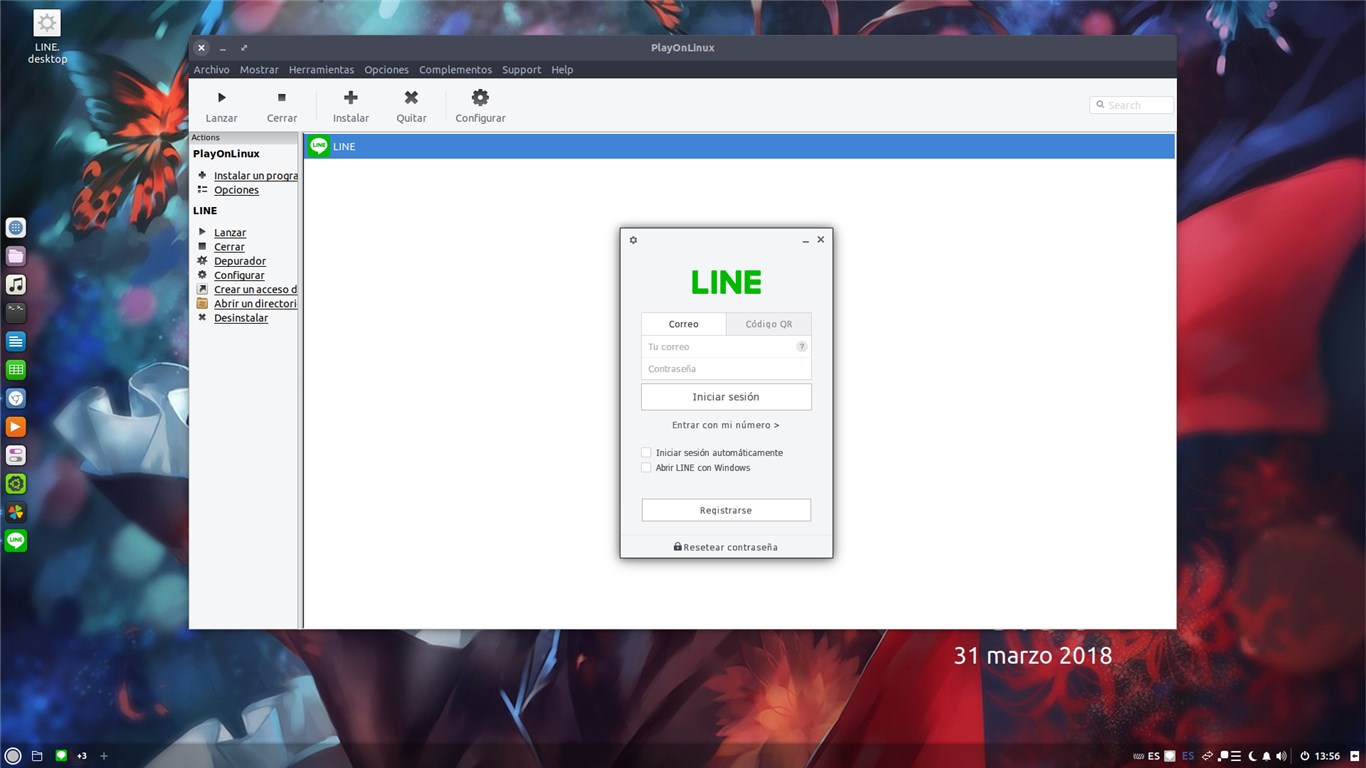
Task: Click Depurador in the sidebar
Action: click(240, 261)
